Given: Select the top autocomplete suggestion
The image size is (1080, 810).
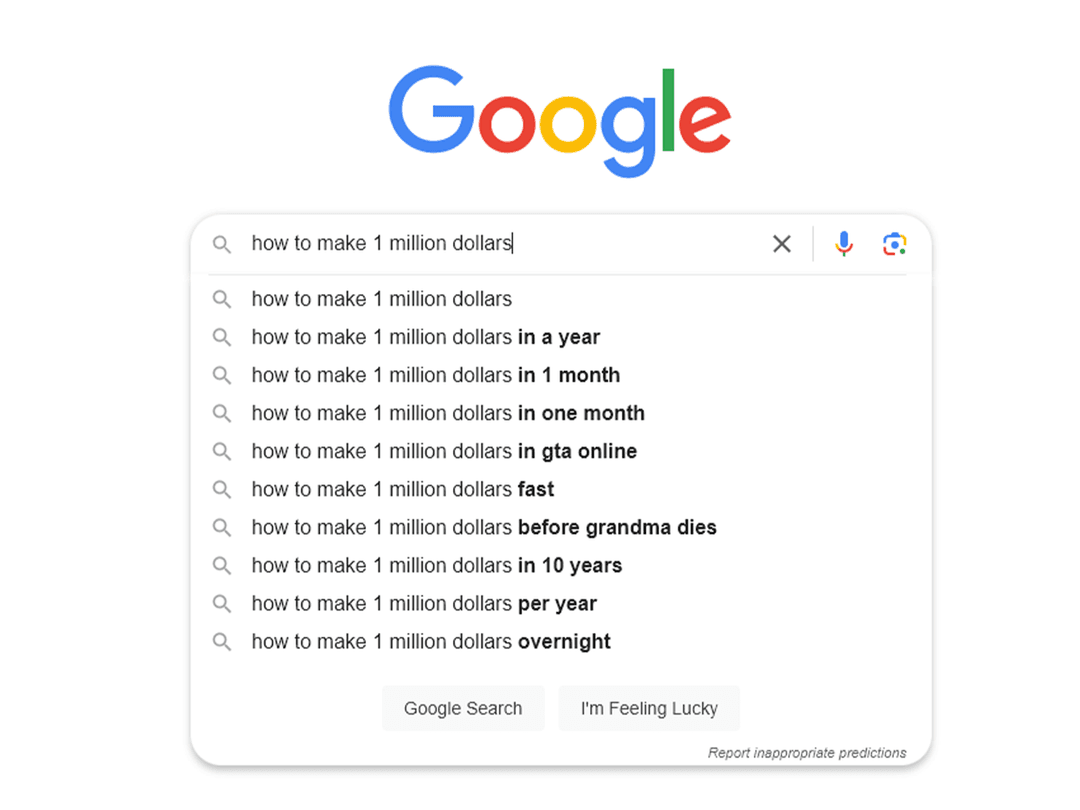Looking at the screenshot, I should (381, 298).
